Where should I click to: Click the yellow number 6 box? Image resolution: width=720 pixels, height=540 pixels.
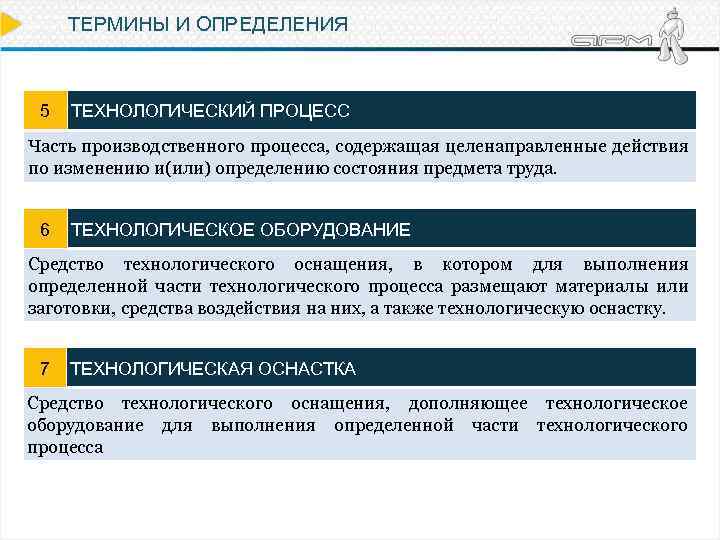click(x=45, y=229)
